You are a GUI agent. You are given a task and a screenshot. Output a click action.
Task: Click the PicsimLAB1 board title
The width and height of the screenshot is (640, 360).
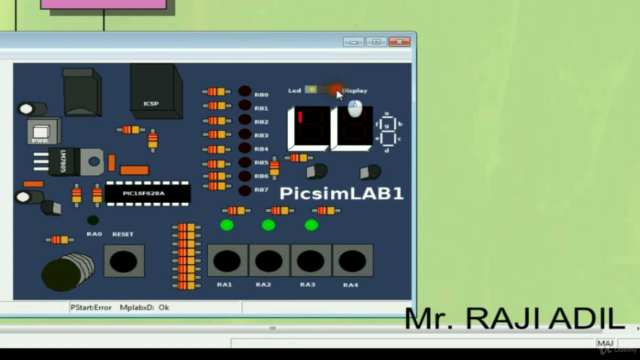342,193
